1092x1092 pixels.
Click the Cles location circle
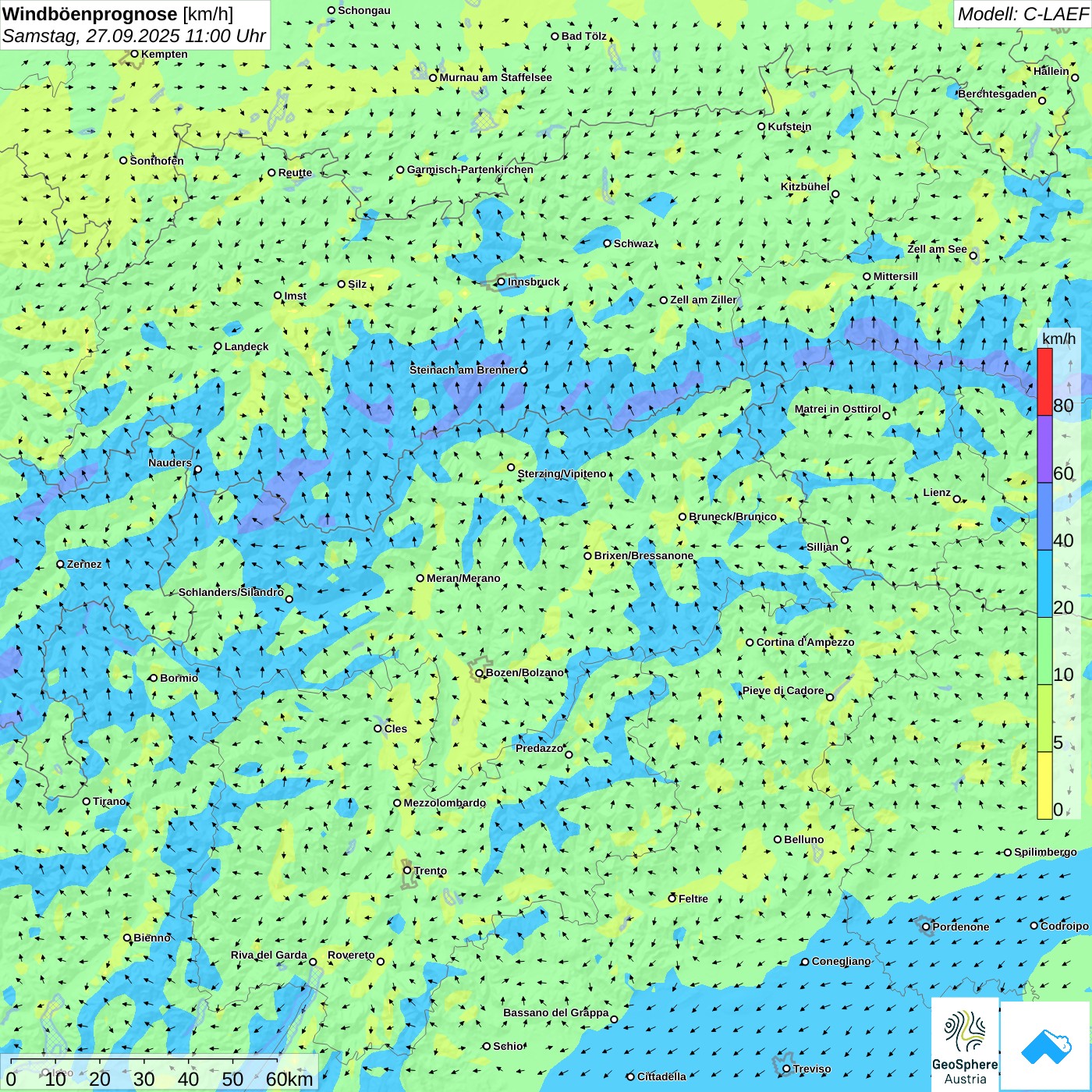(378, 729)
